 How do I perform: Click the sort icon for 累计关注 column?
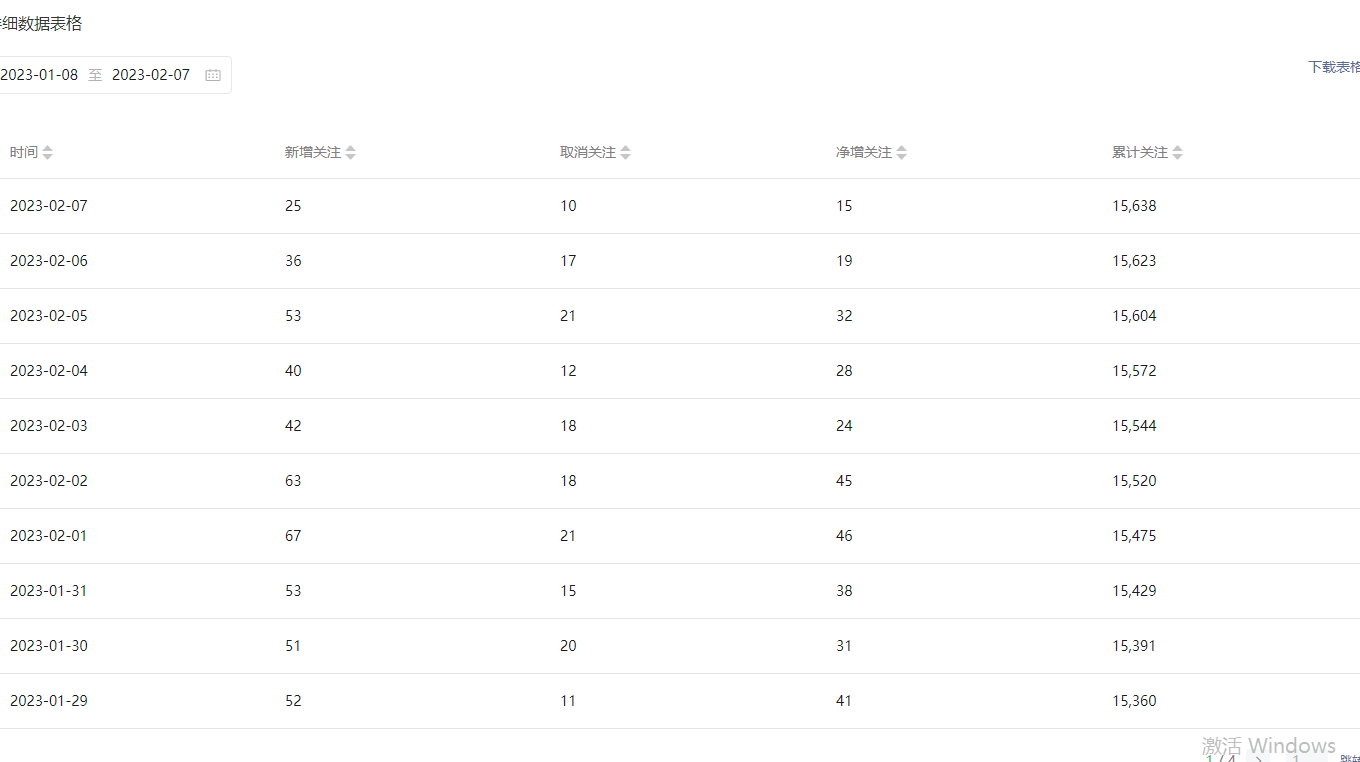pyautogui.click(x=1177, y=153)
